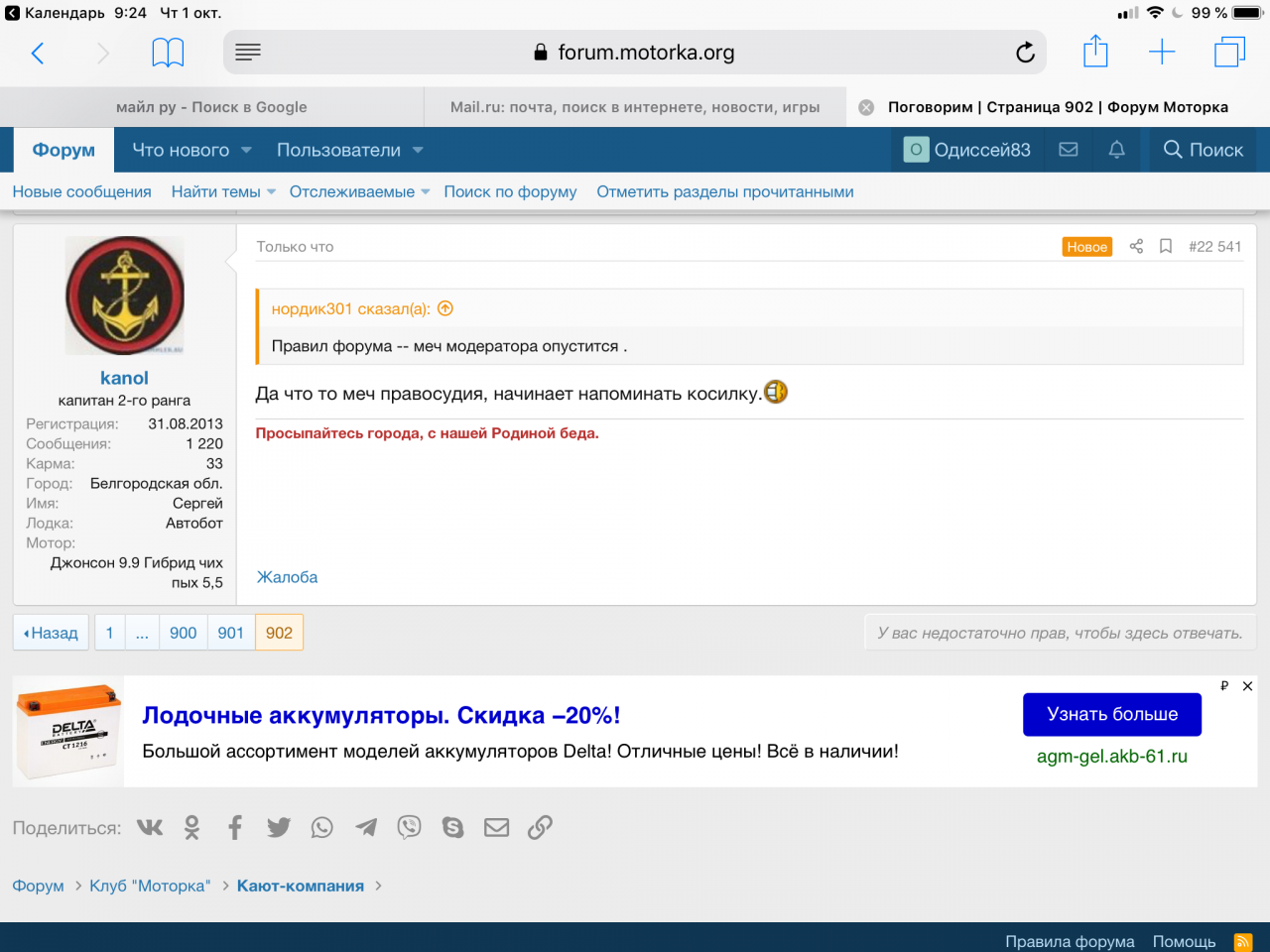1270x952 pixels.
Task: Share the thread on Telegram
Action: [x=366, y=827]
